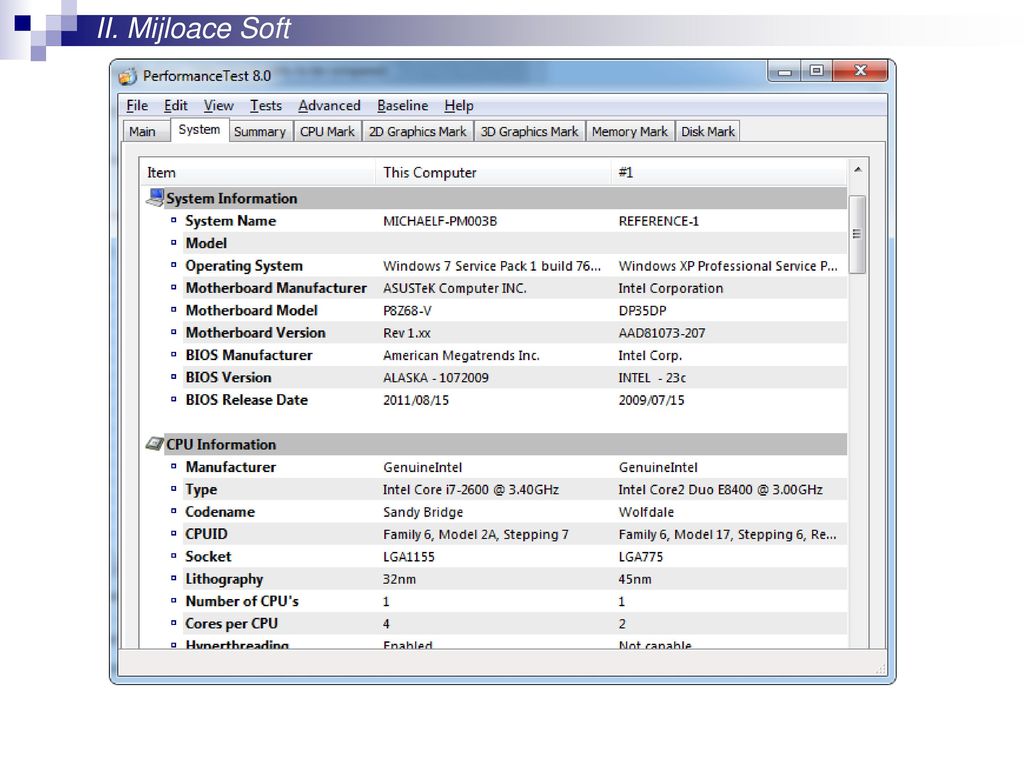Click the REFERENCE-1 baseline name
Screen dimensions: 1024x768
point(658,221)
